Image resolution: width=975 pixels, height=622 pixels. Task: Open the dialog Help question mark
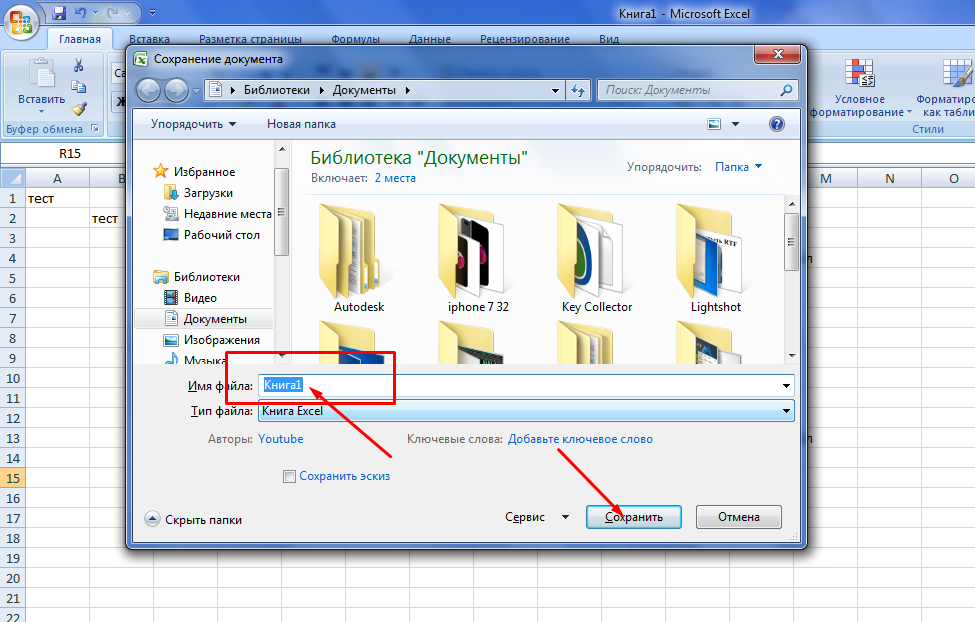[x=777, y=124]
